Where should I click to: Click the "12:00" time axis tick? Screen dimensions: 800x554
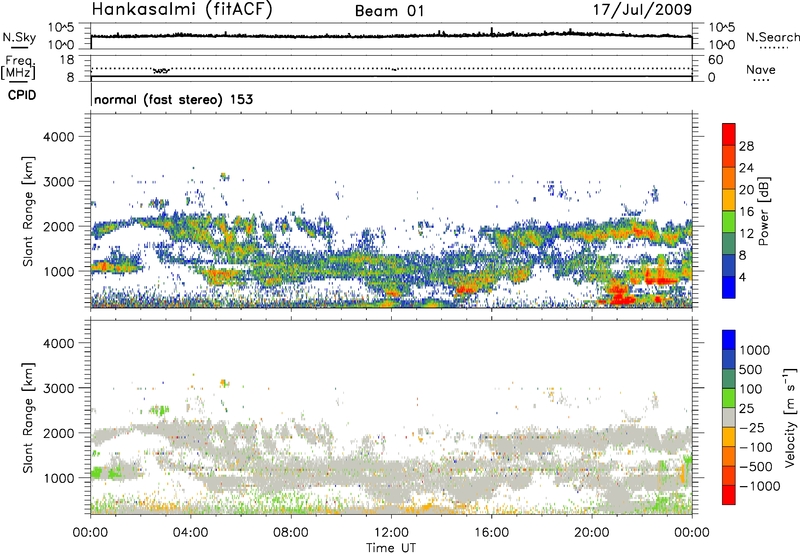pos(391,533)
